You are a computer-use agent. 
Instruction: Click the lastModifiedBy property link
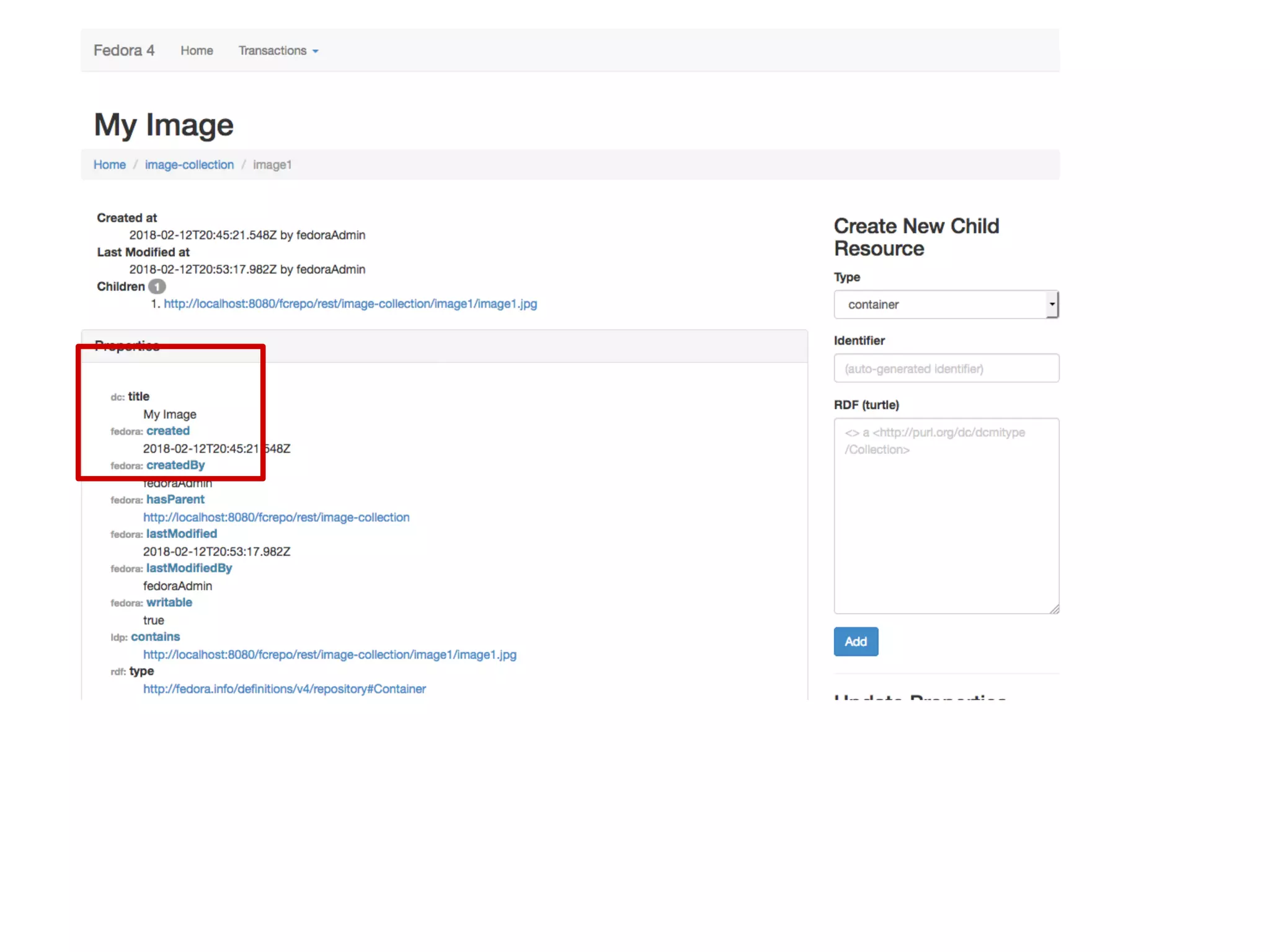pos(189,568)
